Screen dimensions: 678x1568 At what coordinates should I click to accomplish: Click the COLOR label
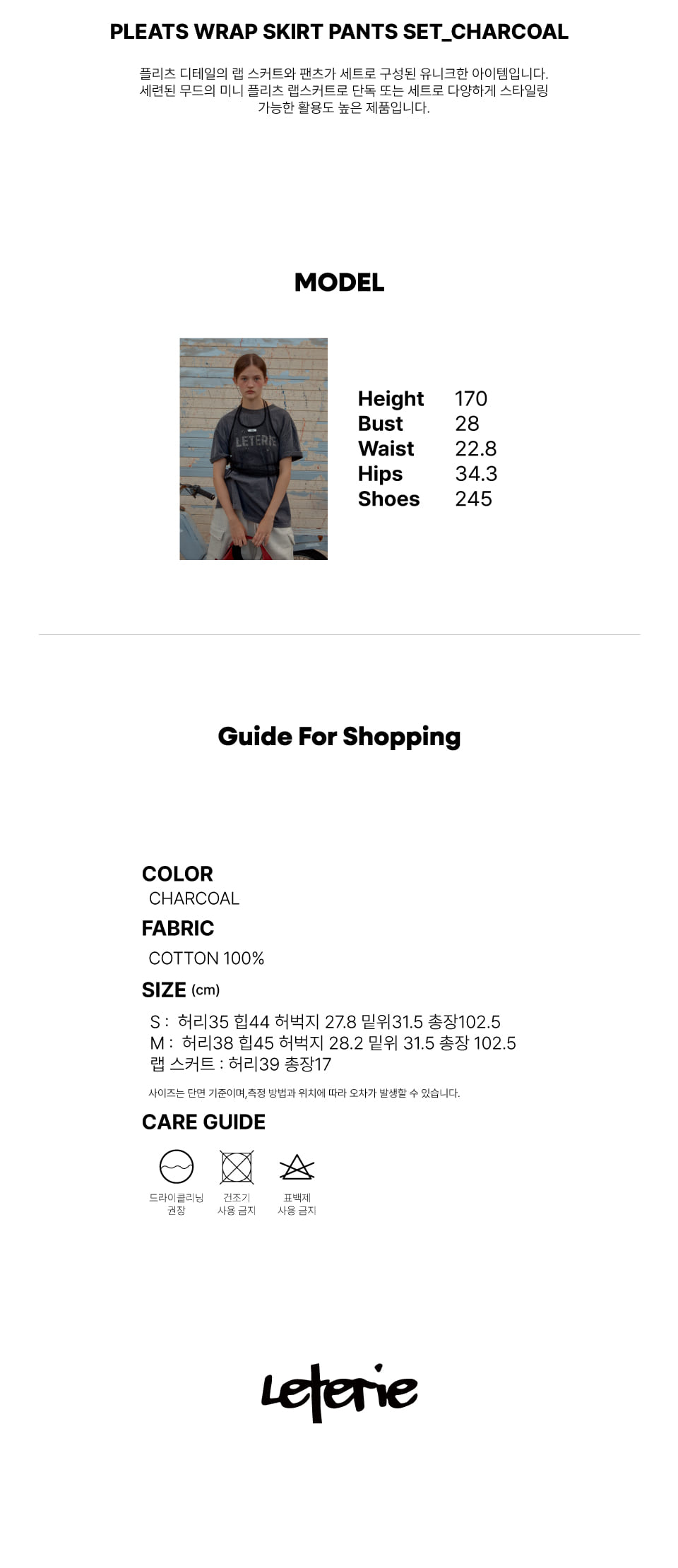click(x=177, y=874)
